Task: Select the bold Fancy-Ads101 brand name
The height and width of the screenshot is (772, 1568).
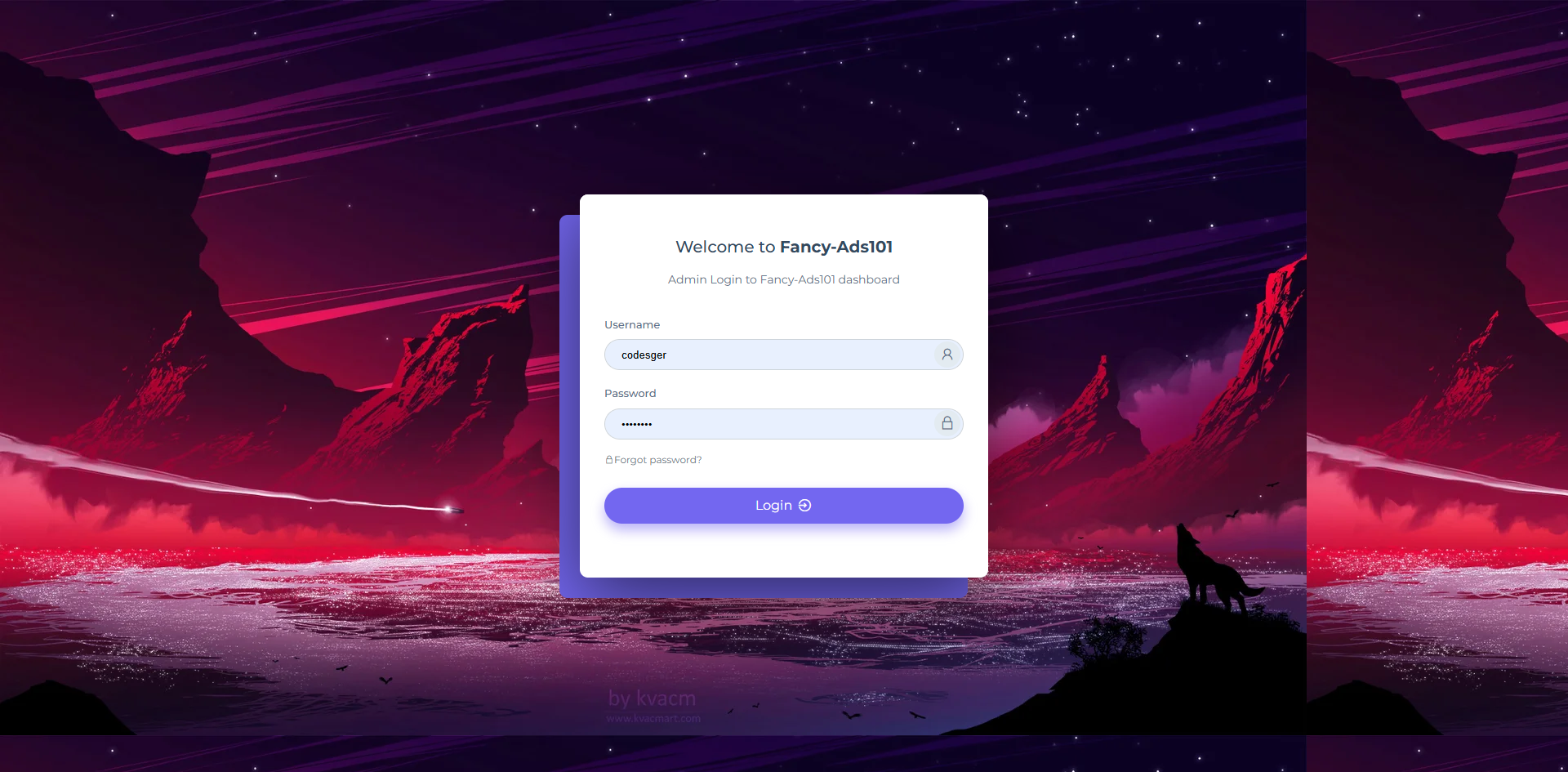Action: coord(836,247)
